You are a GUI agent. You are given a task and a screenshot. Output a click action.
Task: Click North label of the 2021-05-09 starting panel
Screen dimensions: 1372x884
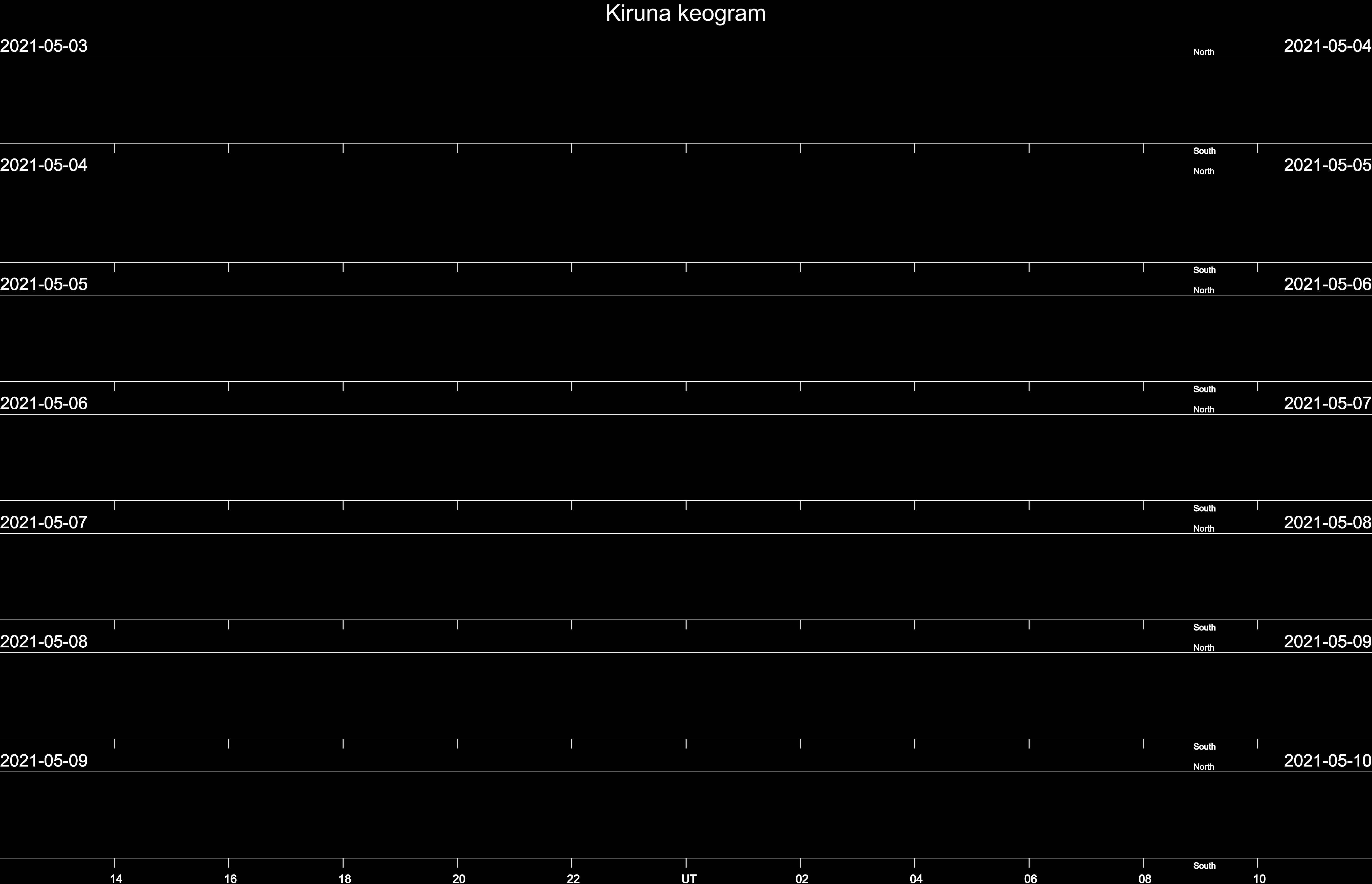1204,767
